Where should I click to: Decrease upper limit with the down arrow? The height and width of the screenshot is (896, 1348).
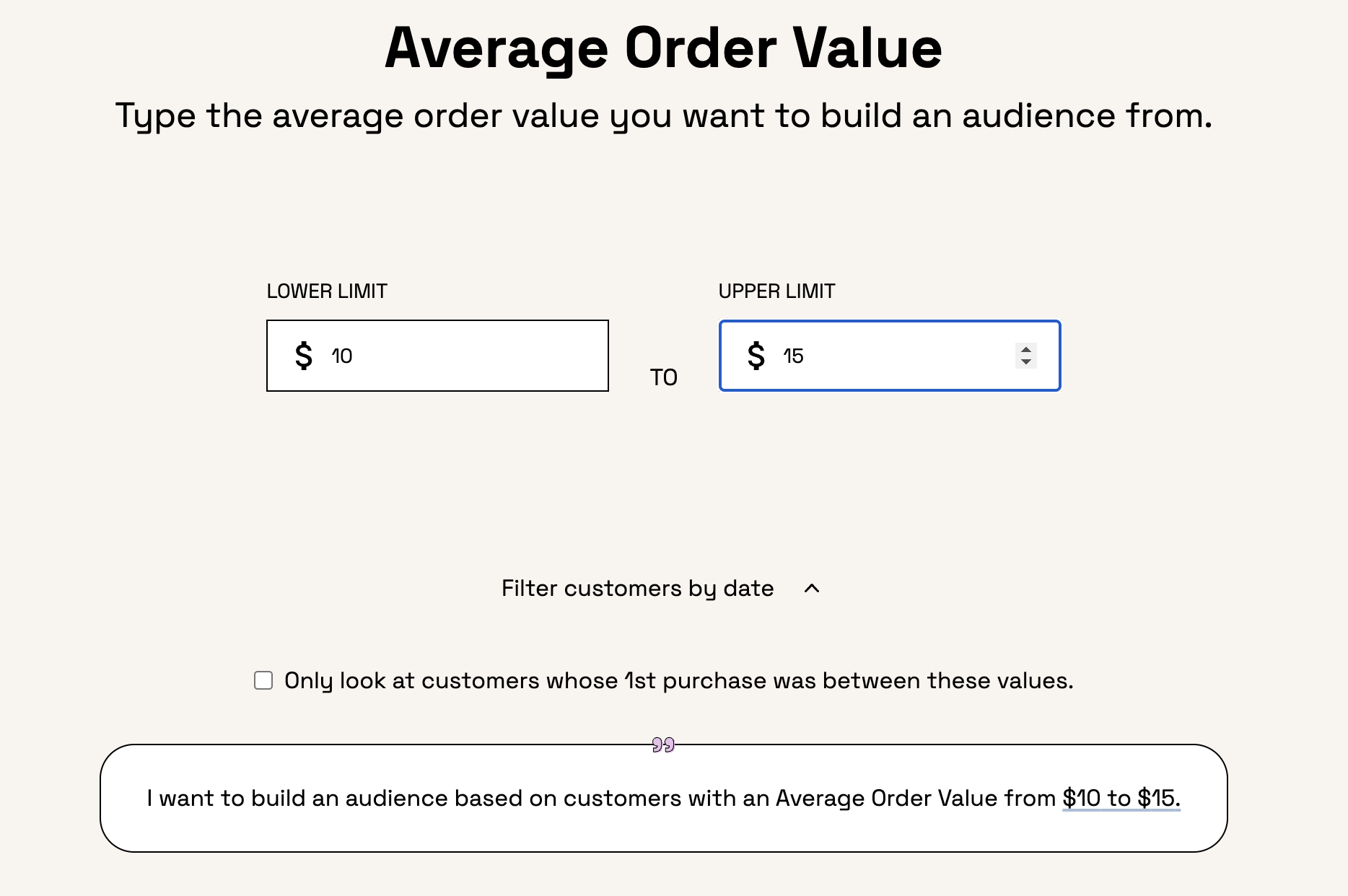tap(1025, 361)
